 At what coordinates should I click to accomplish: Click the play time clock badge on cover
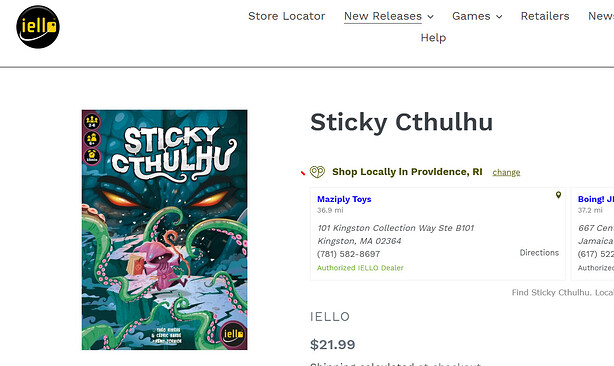pos(92,156)
